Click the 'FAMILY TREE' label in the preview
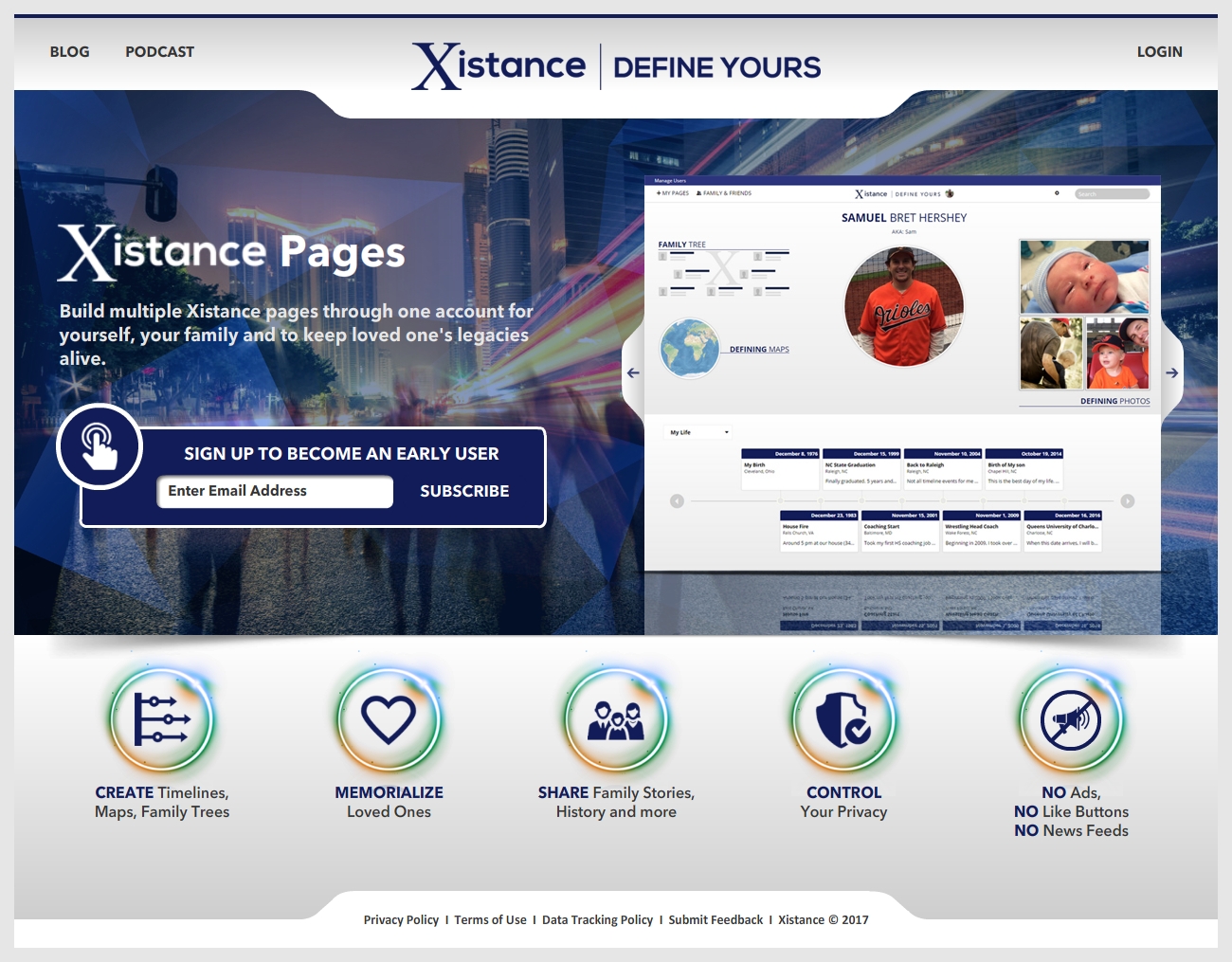The width and height of the screenshot is (1232, 962). coord(682,245)
